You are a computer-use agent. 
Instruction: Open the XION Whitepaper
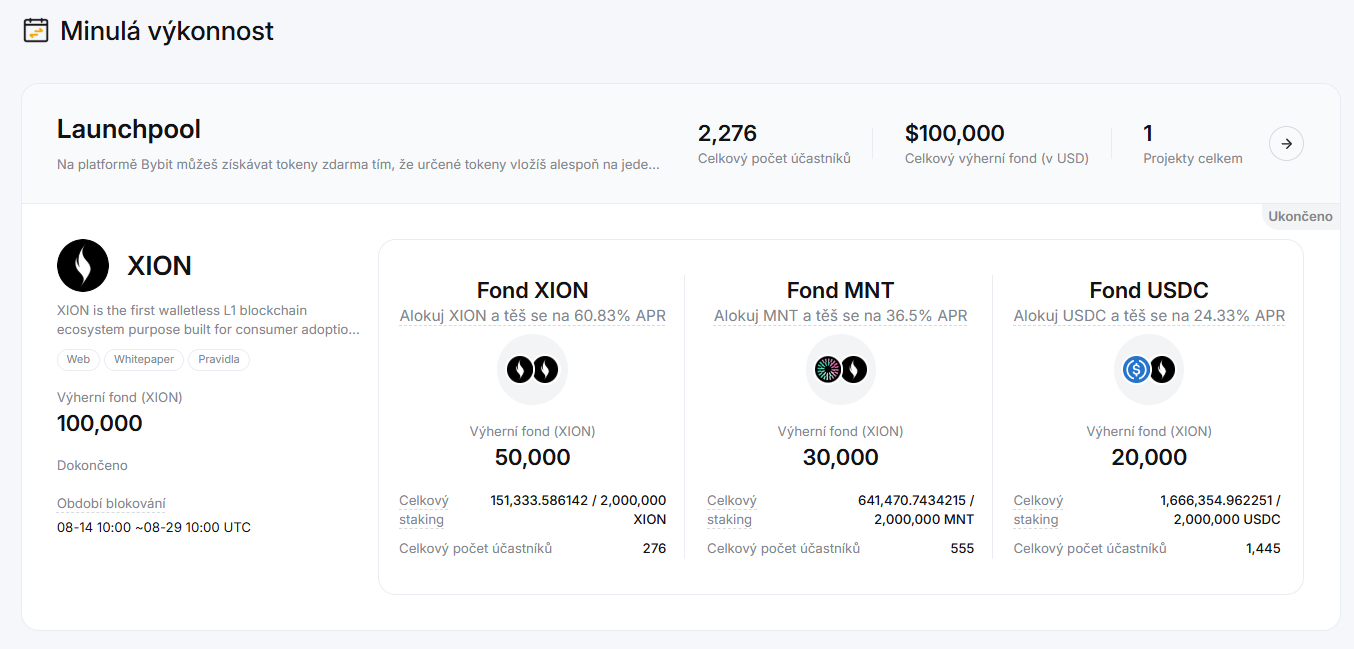point(144,360)
